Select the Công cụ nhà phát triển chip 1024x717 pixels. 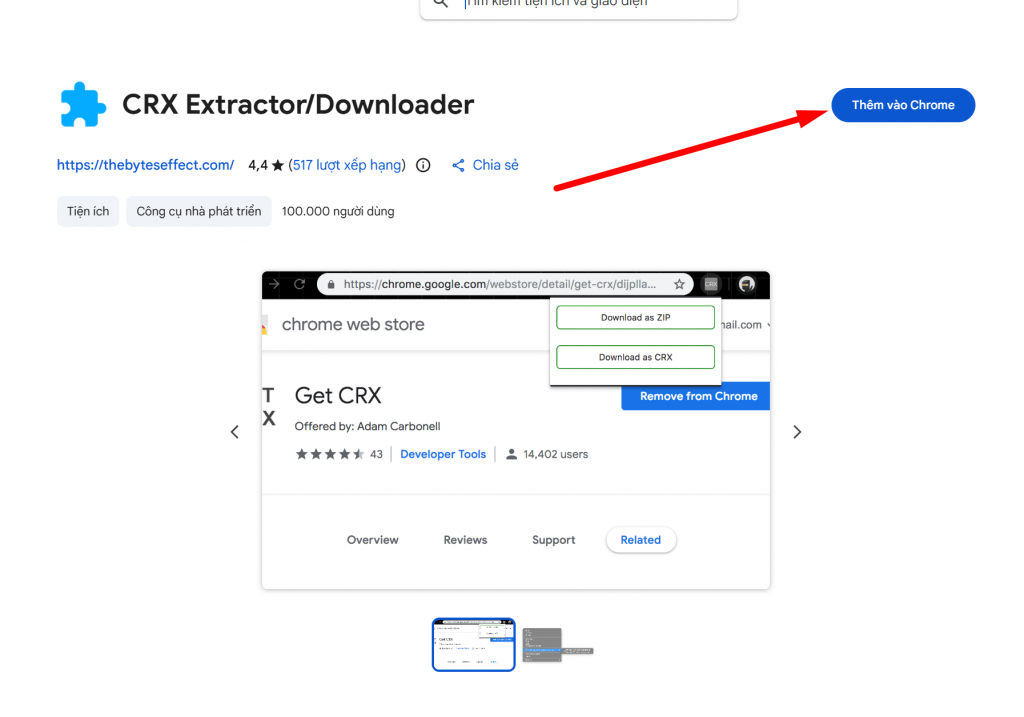click(x=199, y=212)
